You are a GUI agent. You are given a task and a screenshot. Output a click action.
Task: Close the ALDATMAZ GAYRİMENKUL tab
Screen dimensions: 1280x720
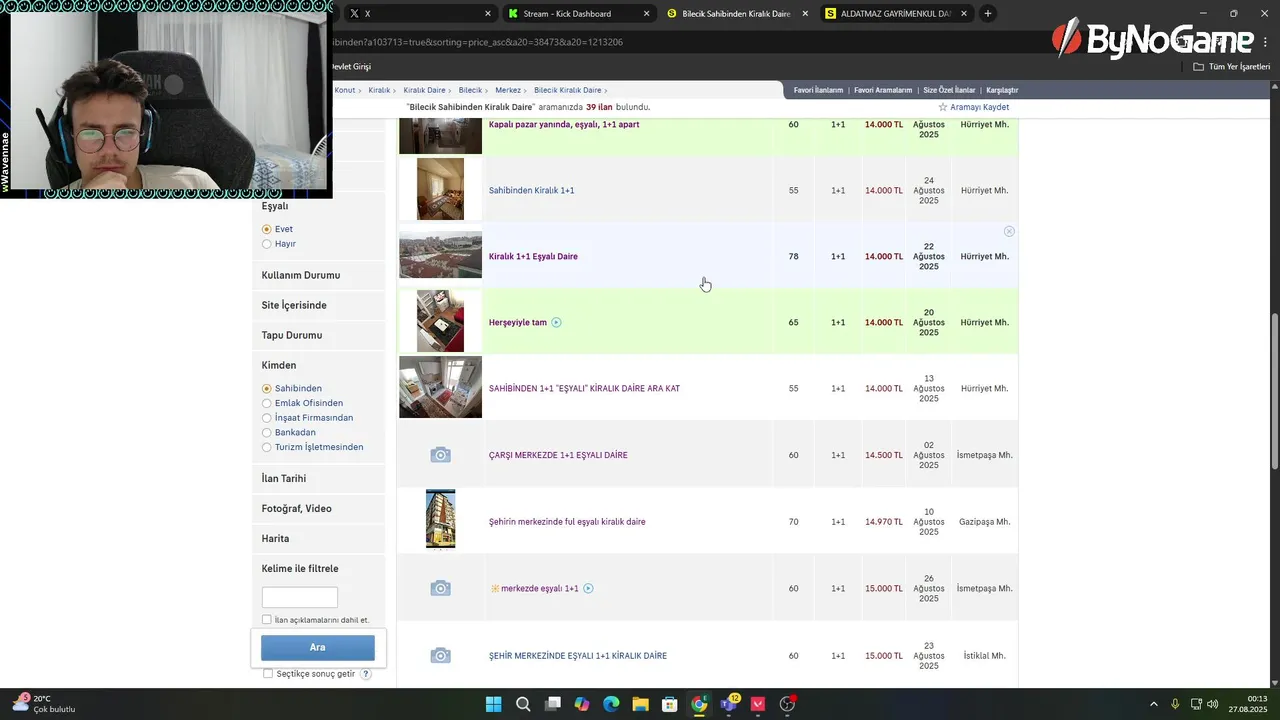tap(964, 14)
